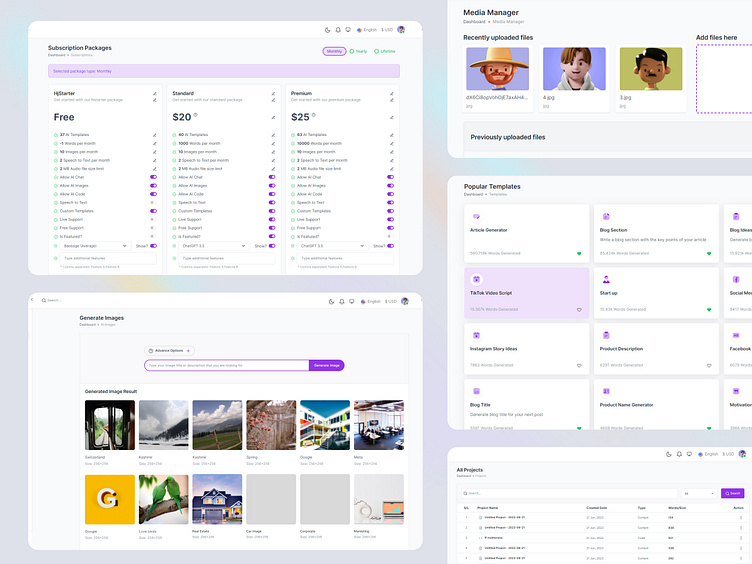Open Dashboard breadcrumb under Popular Templates
Screen dimensions: 752x564
[x=473, y=195]
